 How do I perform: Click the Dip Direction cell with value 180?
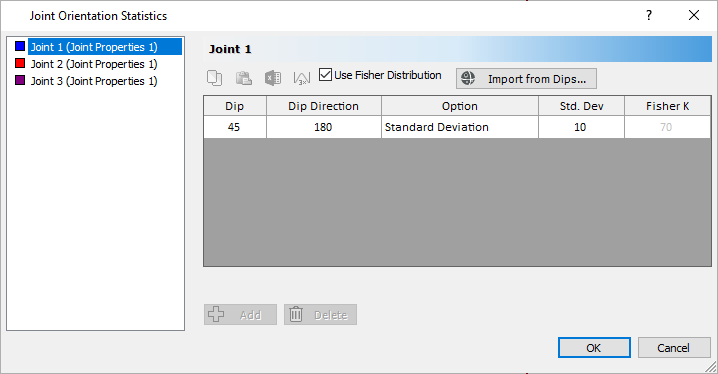point(323,127)
